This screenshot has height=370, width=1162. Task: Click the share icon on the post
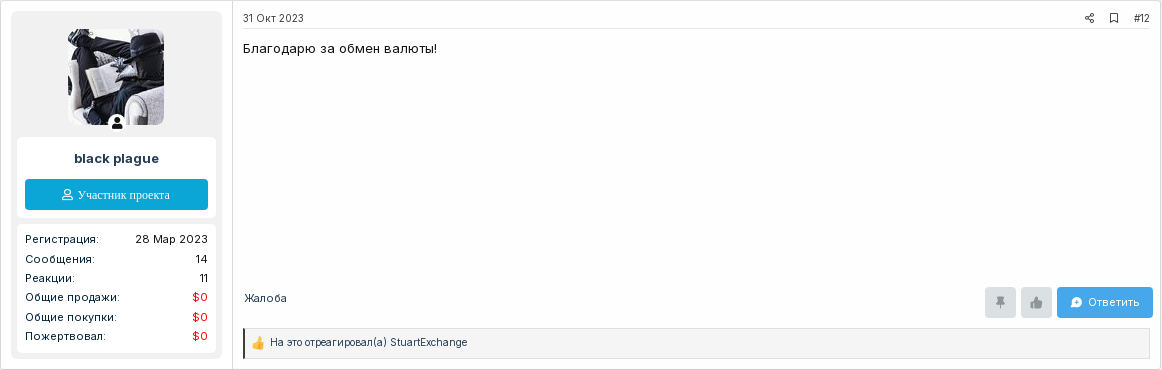[1089, 19]
